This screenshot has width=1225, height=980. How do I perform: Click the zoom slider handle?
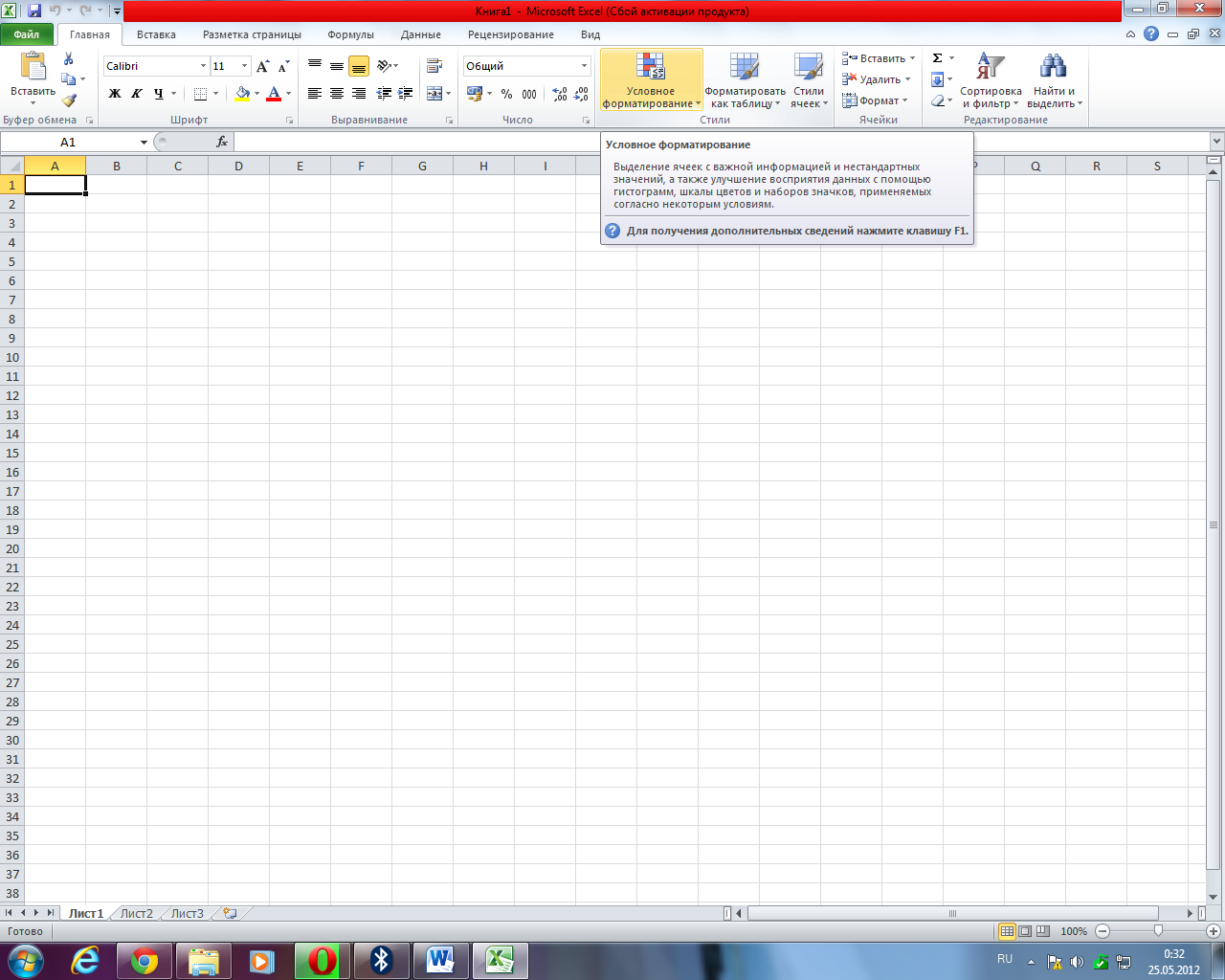click(1158, 931)
